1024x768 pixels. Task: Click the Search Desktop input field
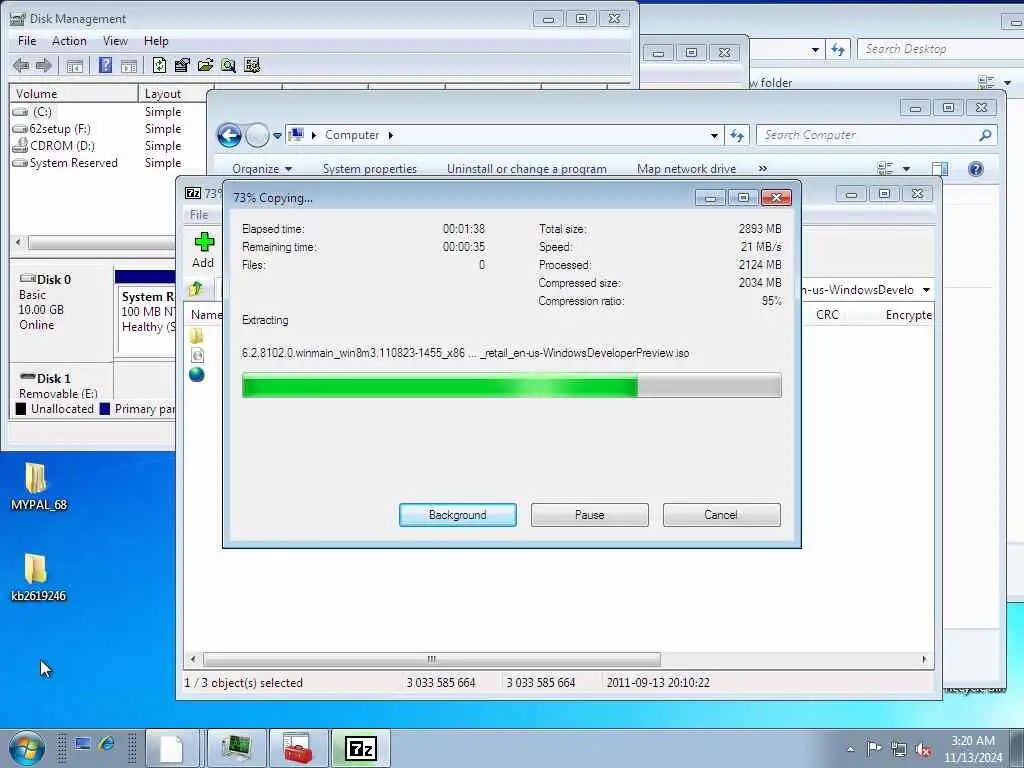click(x=940, y=49)
